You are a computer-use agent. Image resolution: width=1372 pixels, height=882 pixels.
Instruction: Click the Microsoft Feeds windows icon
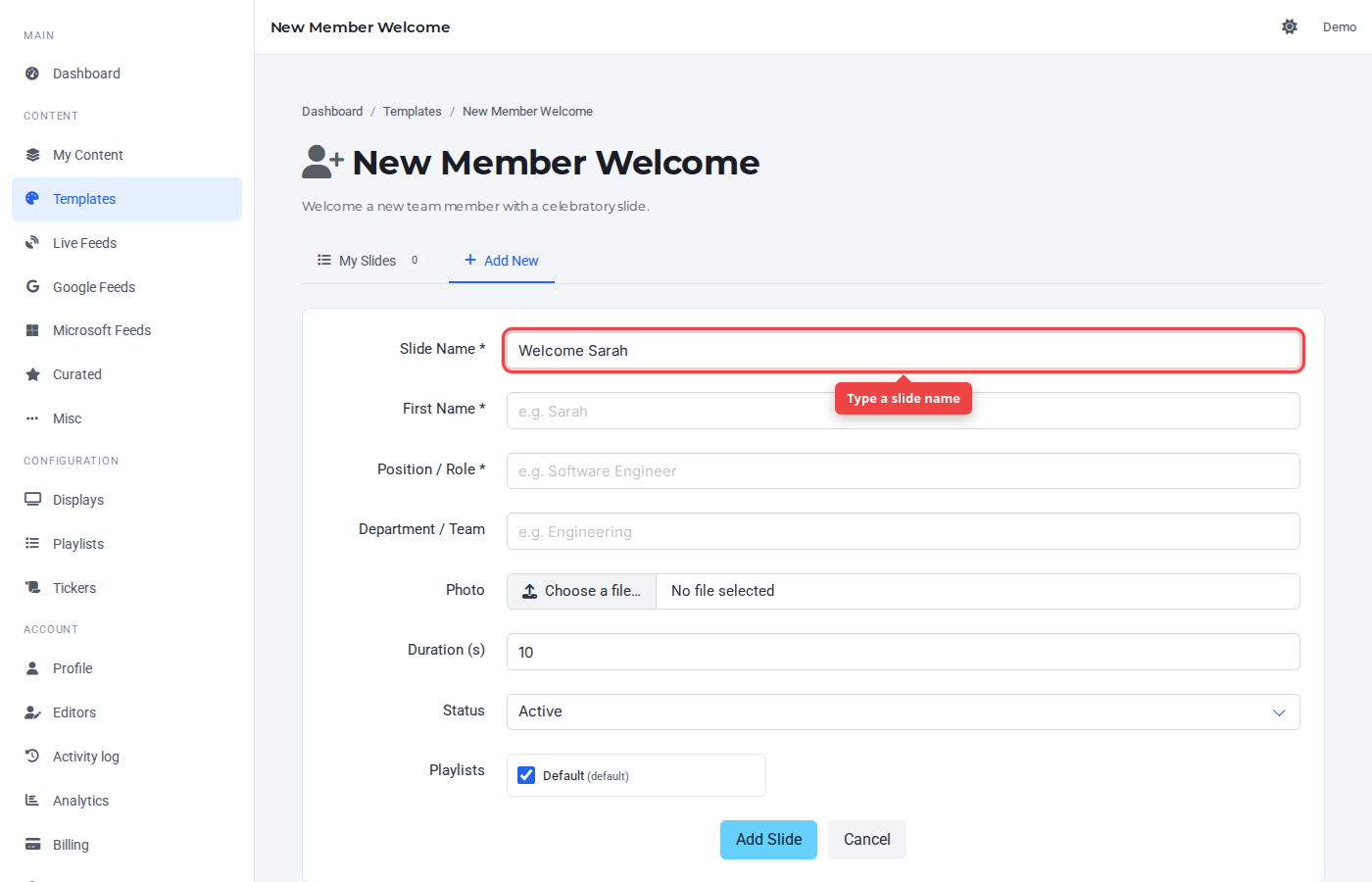tap(32, 330)
